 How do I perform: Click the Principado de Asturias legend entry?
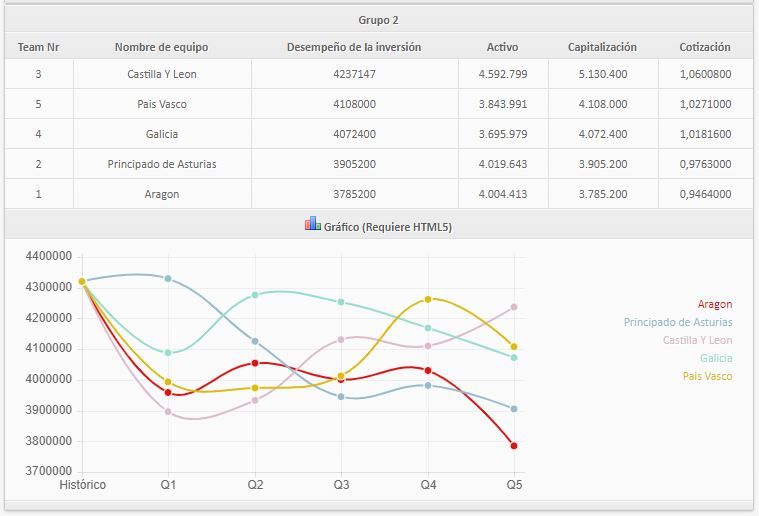(x=678, y=322)
